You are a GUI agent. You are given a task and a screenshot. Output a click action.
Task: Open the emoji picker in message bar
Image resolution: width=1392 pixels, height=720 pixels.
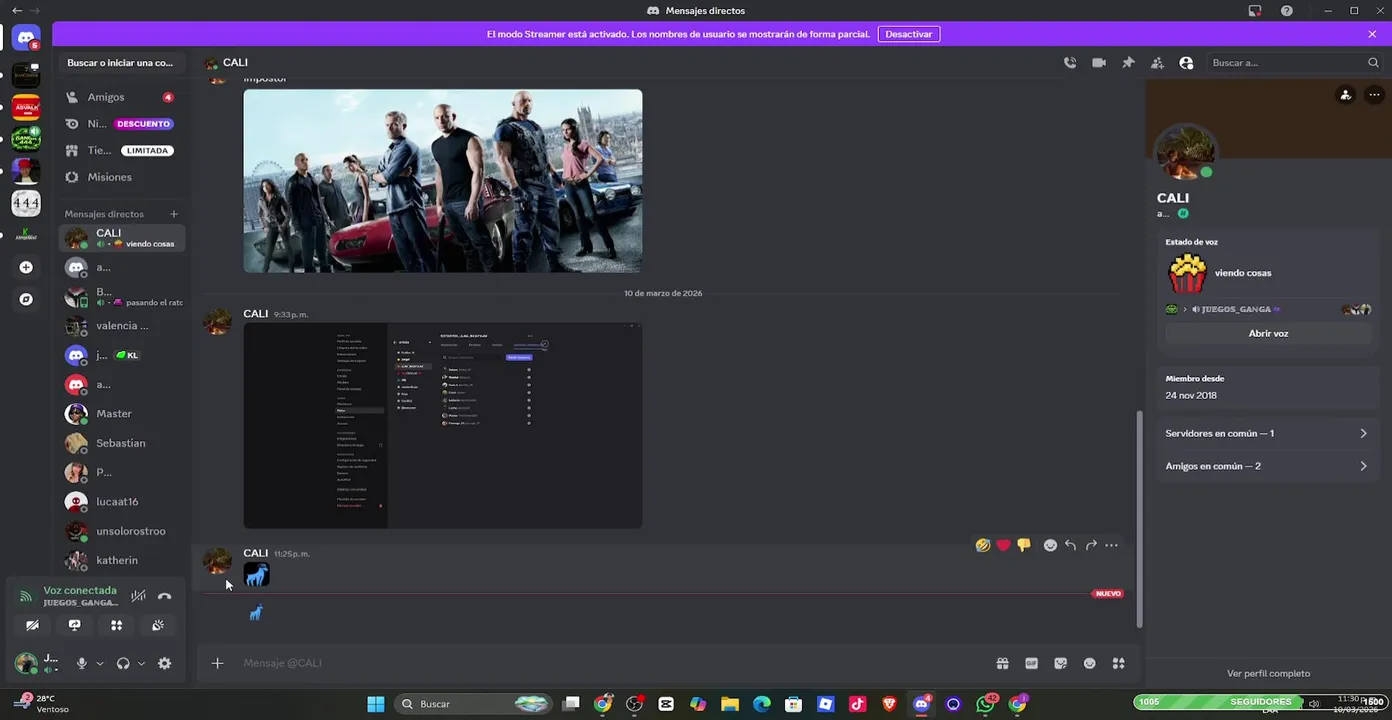1090,663
